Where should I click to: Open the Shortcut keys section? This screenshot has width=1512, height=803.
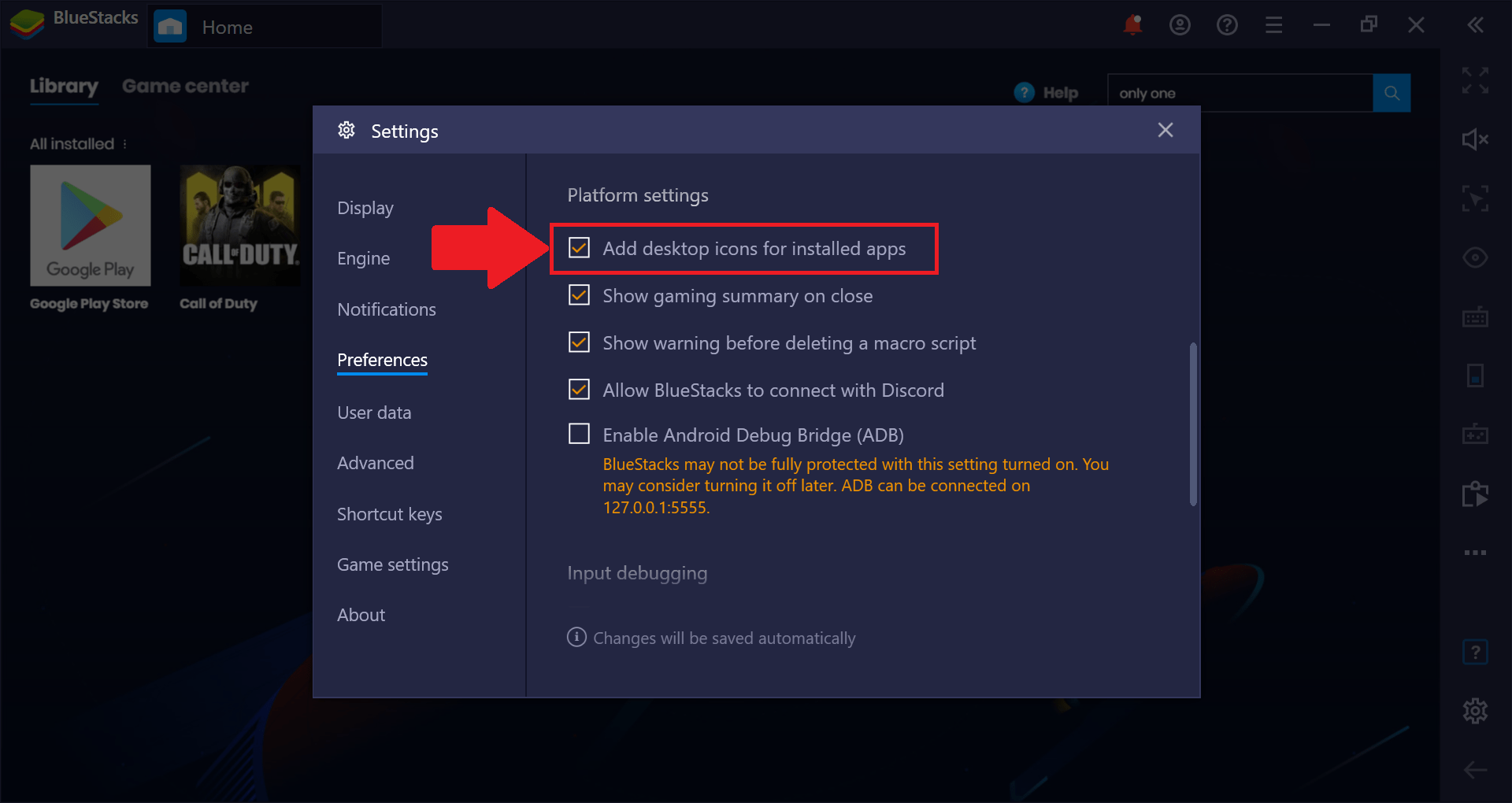point(389,514)
